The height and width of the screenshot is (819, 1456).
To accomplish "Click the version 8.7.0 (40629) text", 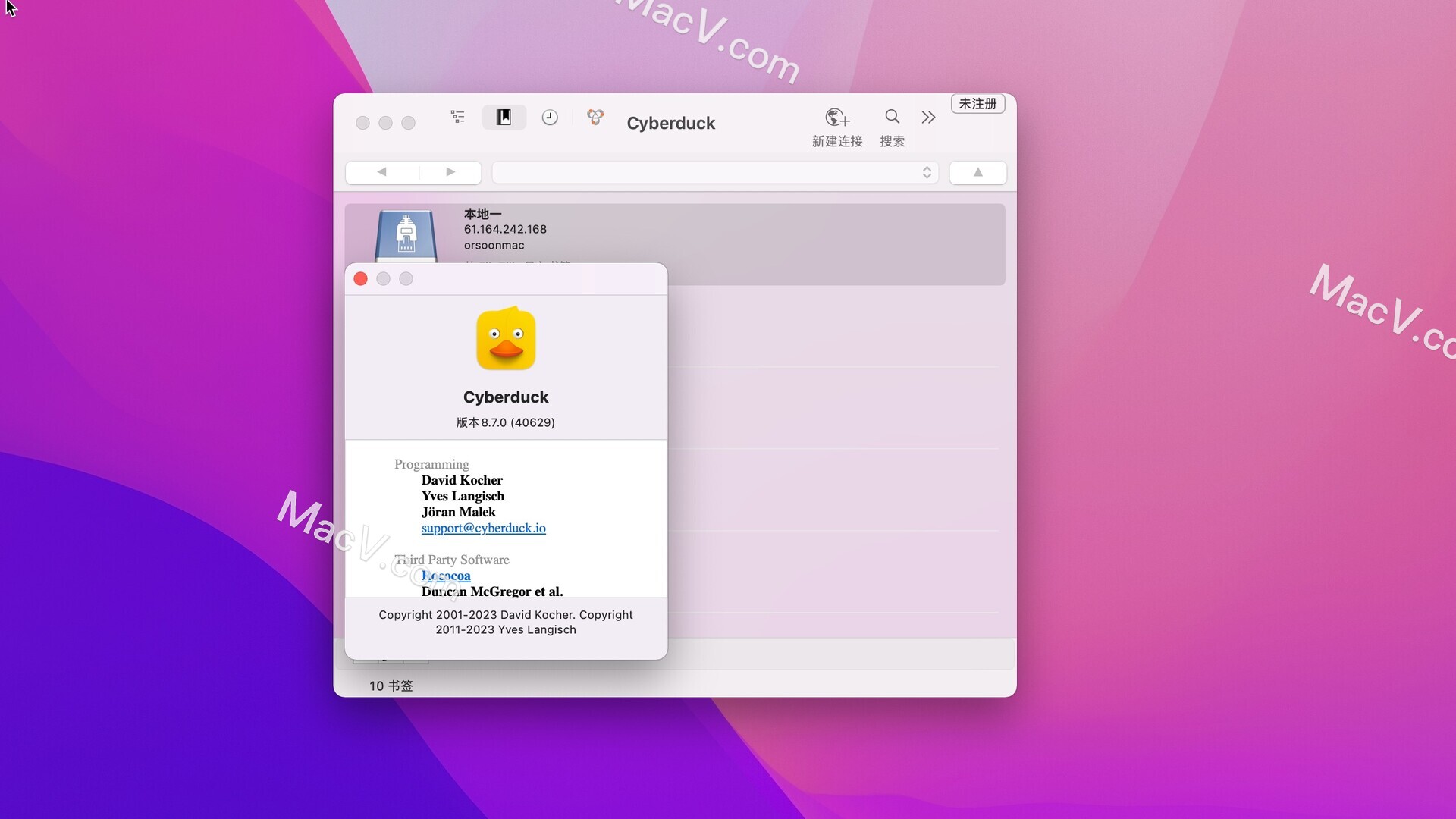I will [506, 422].
